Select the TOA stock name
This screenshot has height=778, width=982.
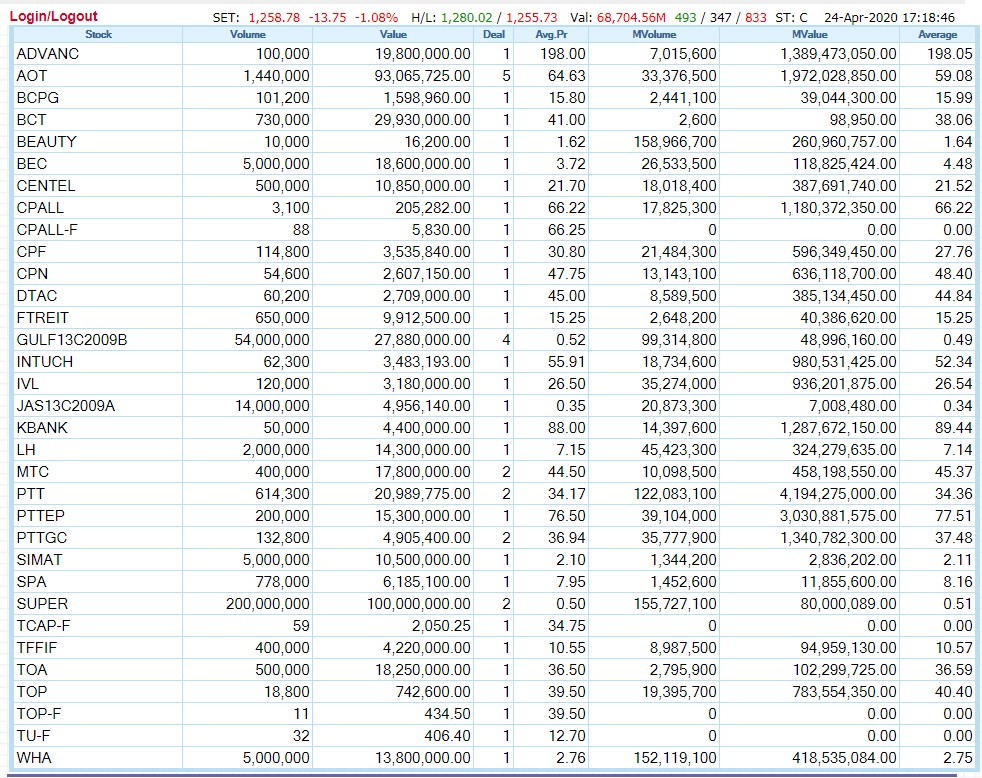(32, 670)
